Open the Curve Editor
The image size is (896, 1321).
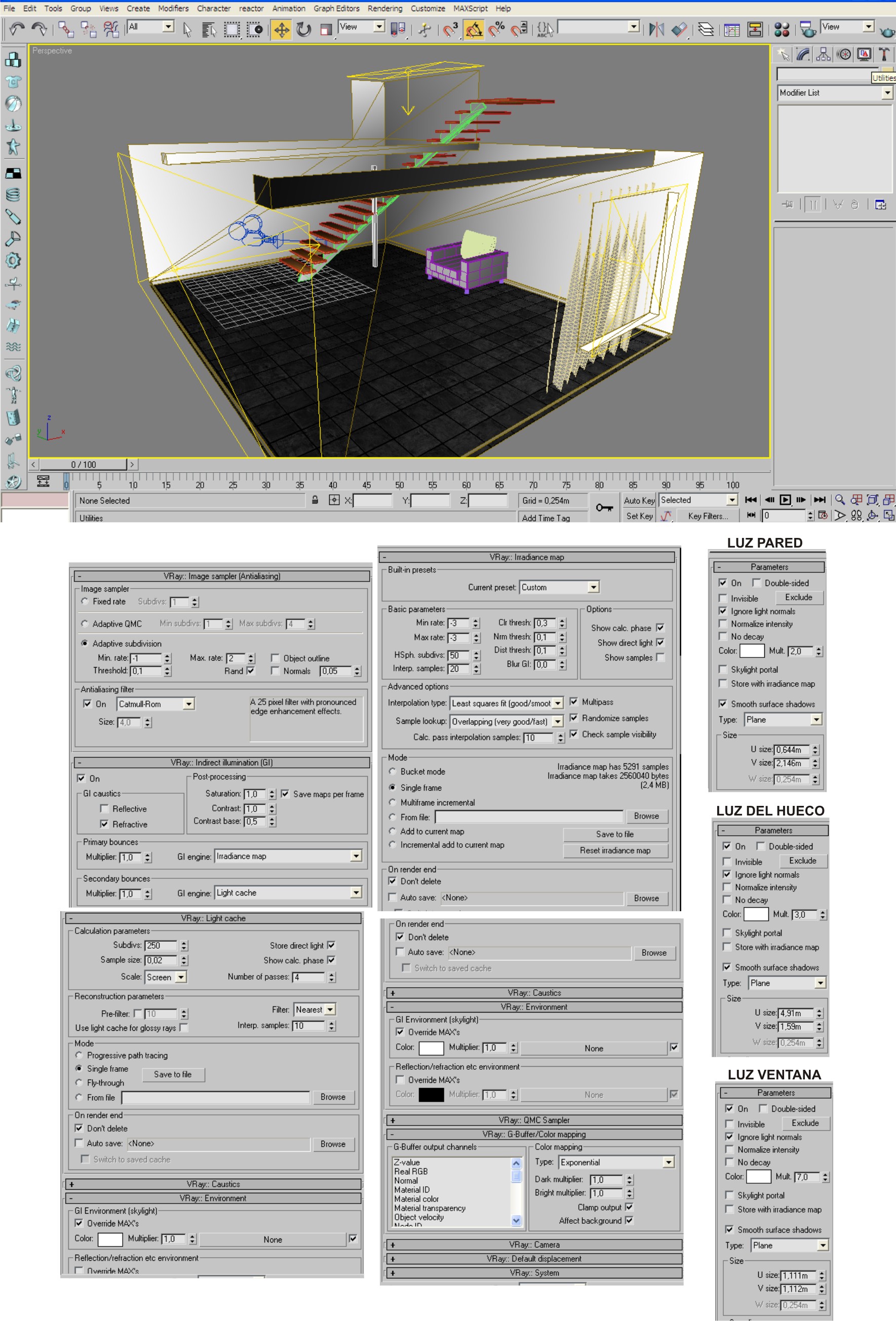(x=732, y=29)
